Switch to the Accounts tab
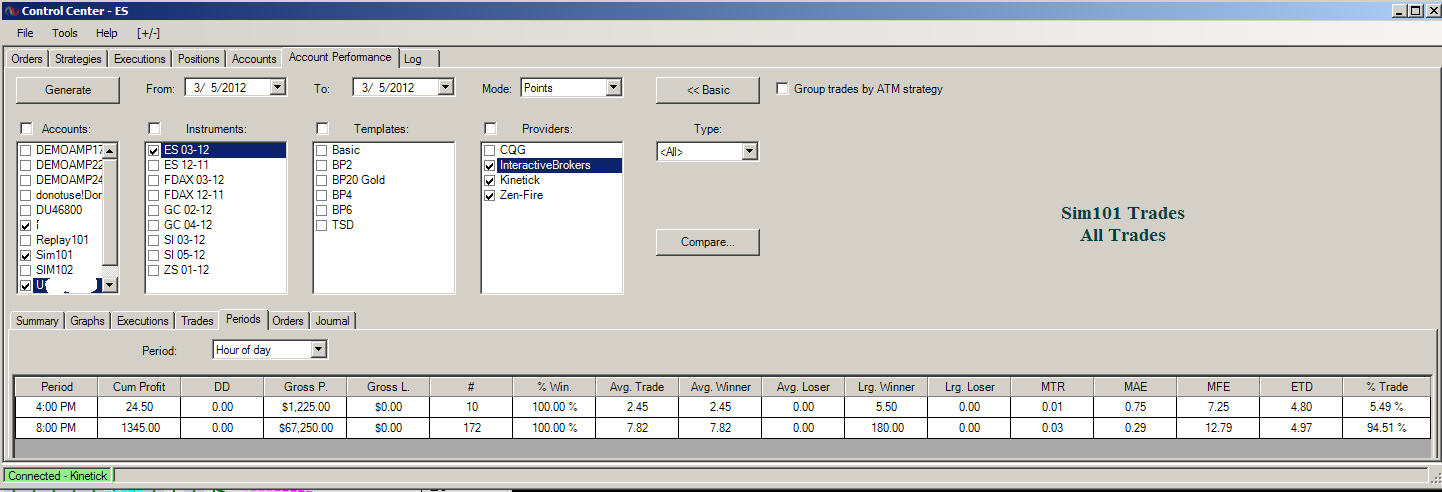 coord(254,59)
